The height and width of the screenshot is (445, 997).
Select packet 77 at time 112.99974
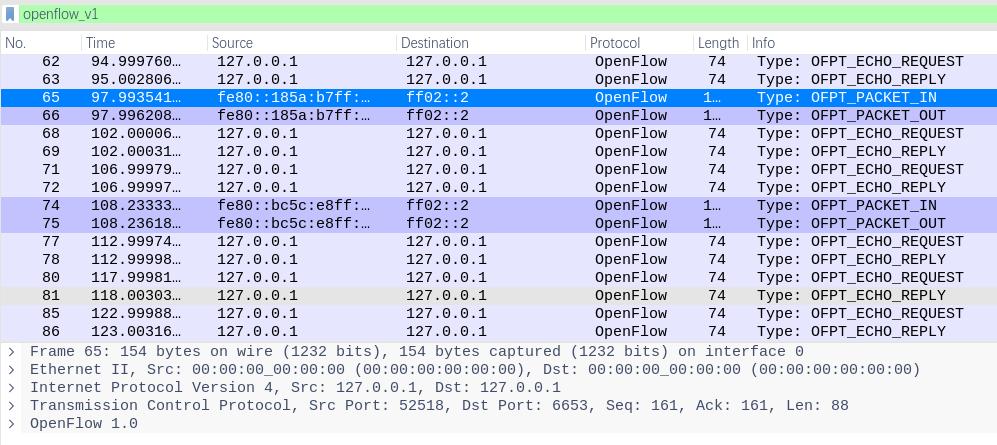(x=498, y=242)
